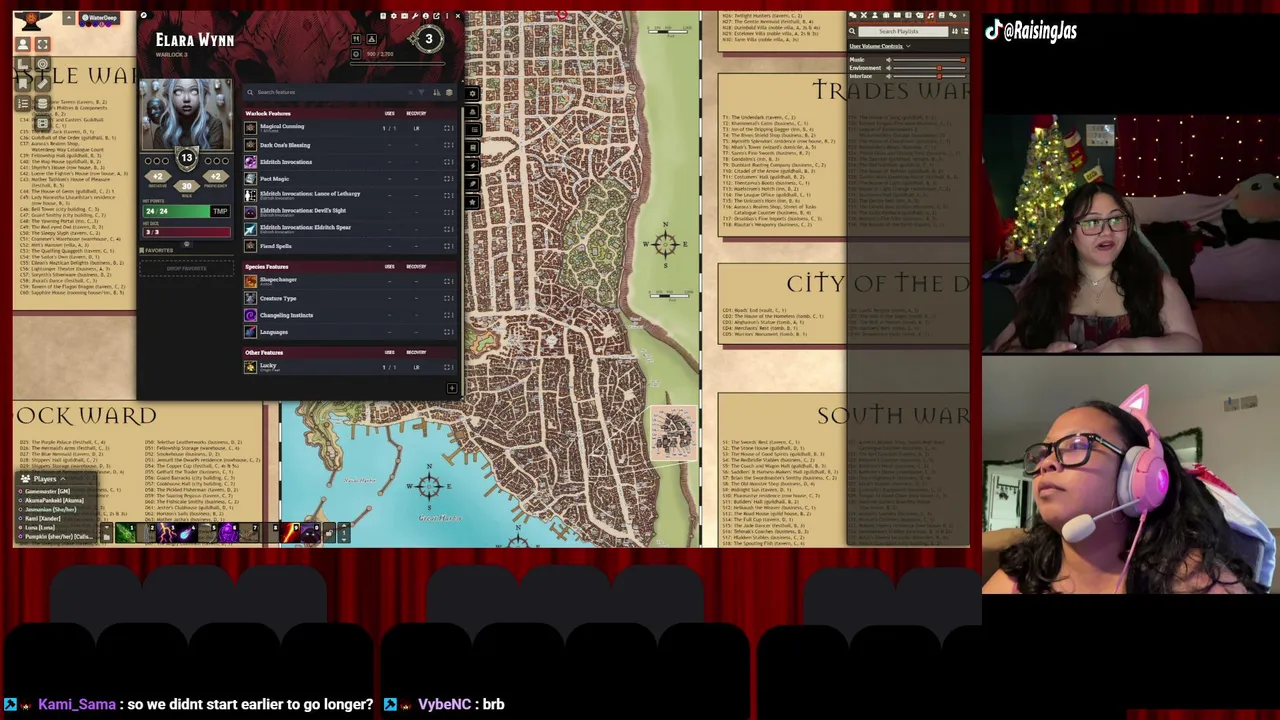Select the ruler measure tool
This screenshot has width=1280, height=720.
point(43,84)
